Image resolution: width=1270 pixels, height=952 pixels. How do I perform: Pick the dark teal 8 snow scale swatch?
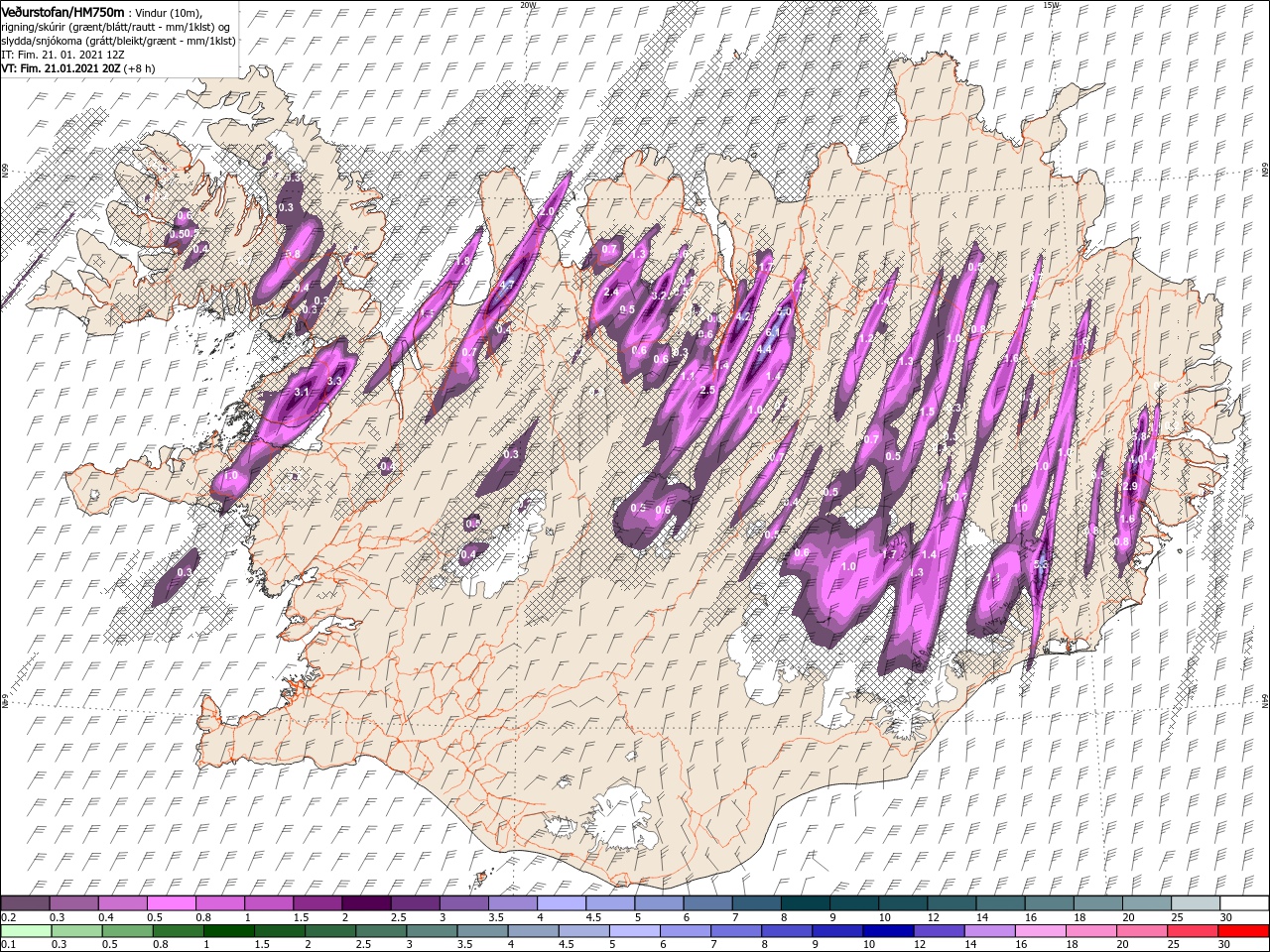(x=806, y=903)
